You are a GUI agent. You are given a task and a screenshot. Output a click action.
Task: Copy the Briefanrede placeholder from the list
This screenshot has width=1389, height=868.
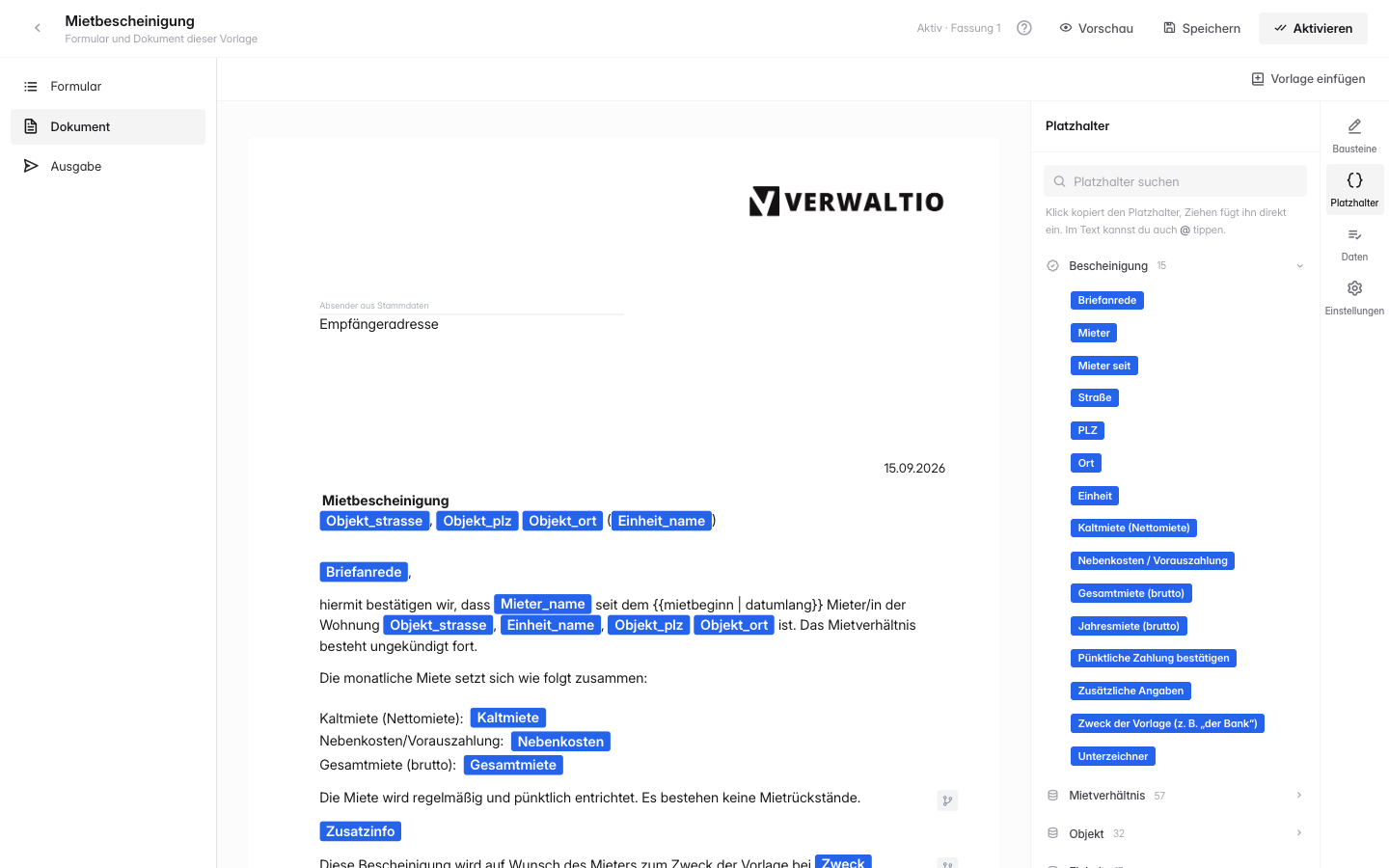pos(1107,301)
